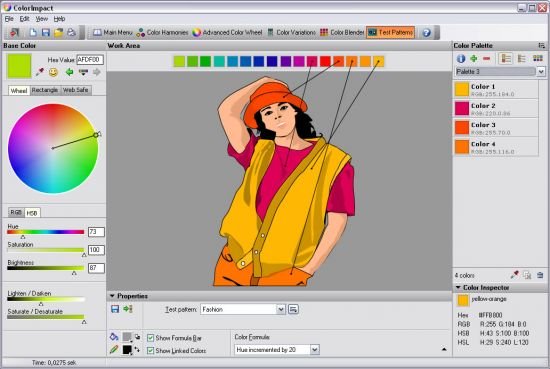Toggle Show Linked Colors checkbox
Screen dimensions: 550x369
point(150,350)
